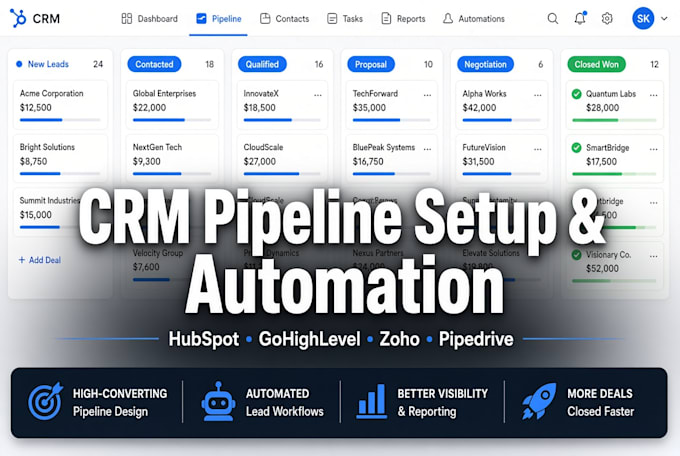Open the FutureVision card options menu
Screen dimensions: 680x456
click(x=538, y=149)
